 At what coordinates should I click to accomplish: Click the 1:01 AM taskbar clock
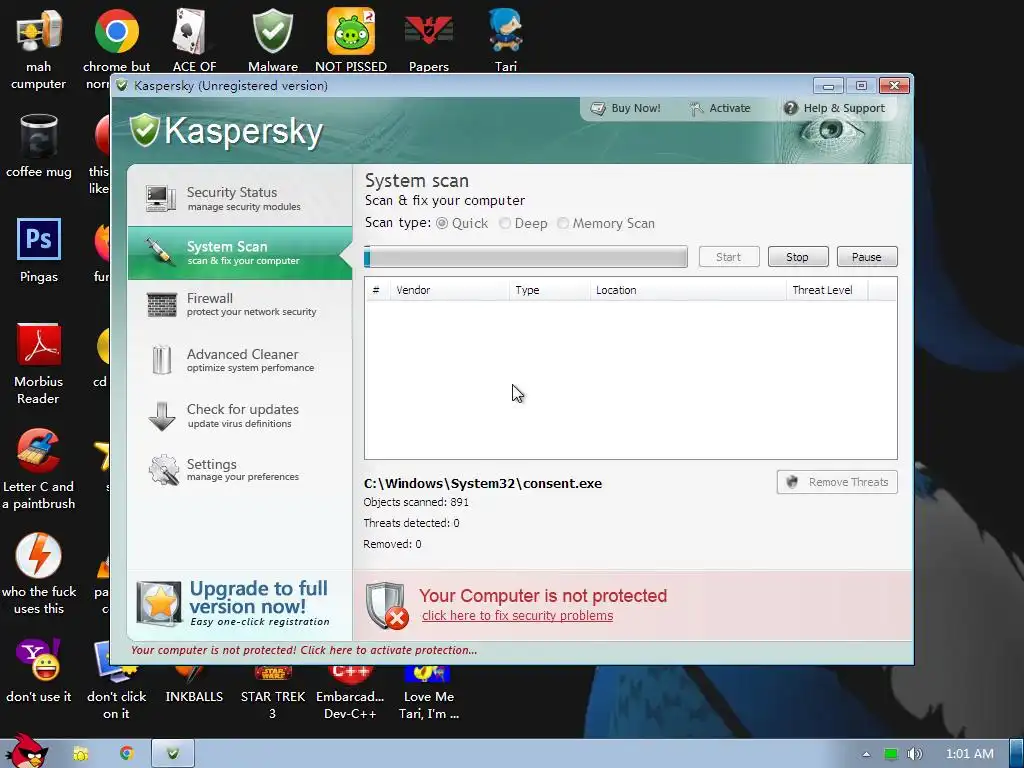coord(970,754)
